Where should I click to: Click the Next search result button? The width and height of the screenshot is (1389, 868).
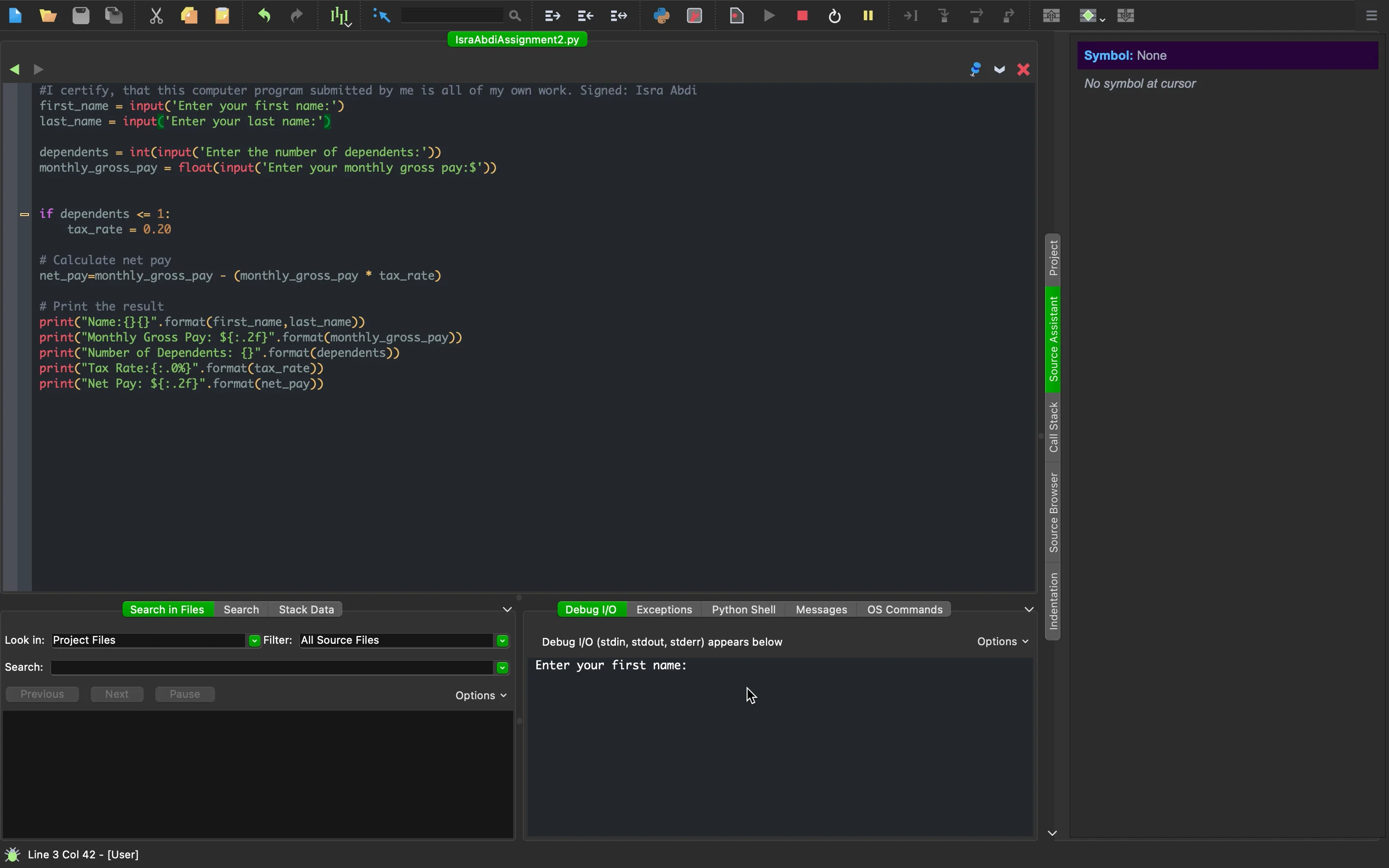coord(117,694)
